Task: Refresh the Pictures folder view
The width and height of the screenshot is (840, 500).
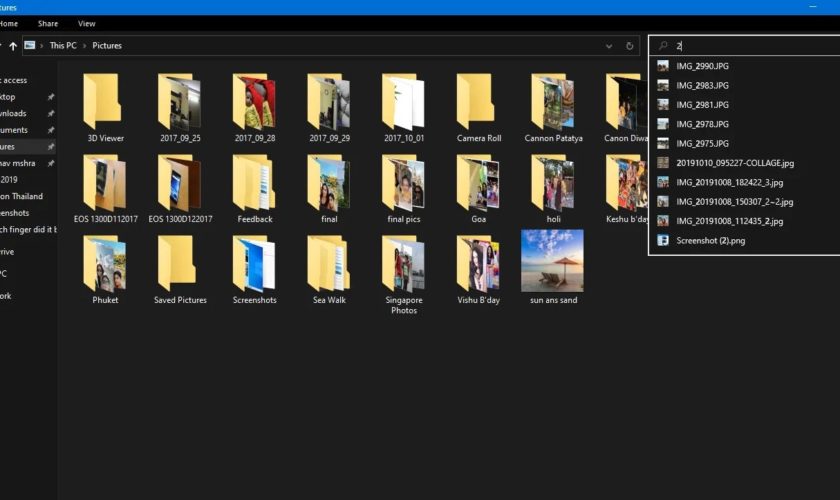Action: pos(629,46)
